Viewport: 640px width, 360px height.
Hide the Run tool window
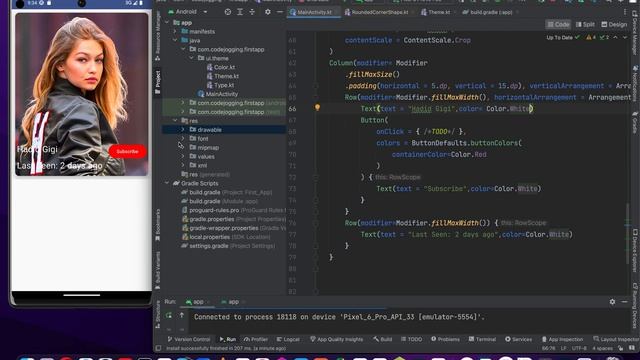[x=624, y=302]
